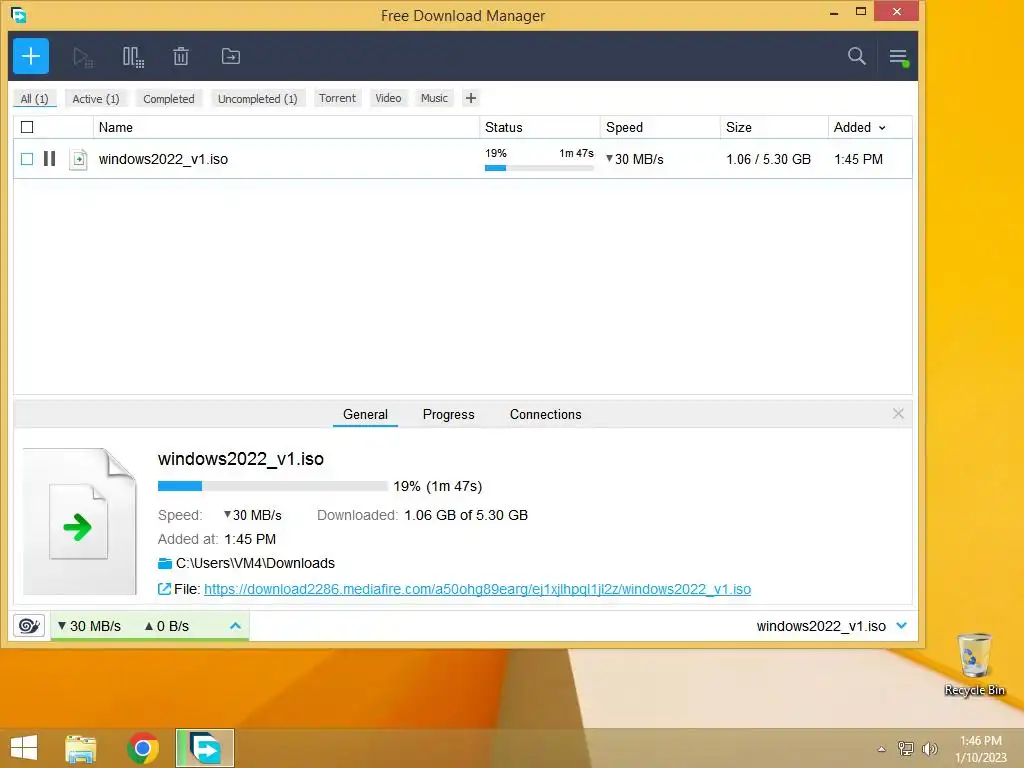Click the trash Delete toolbar icon

(x=181, y=56)
